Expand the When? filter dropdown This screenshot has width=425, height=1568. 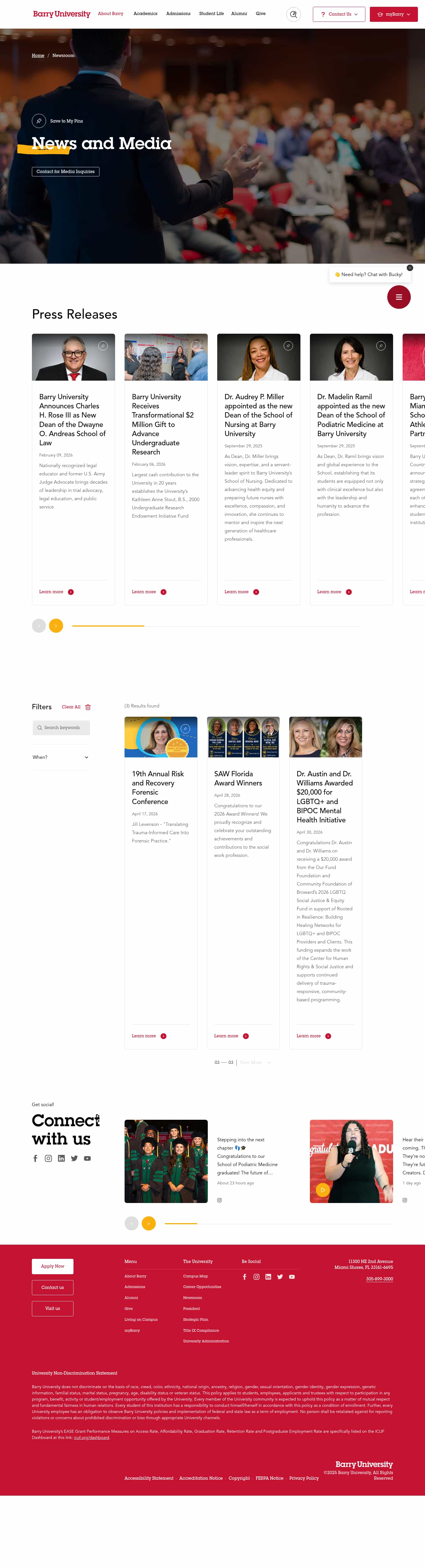click(x=61, y=757)
